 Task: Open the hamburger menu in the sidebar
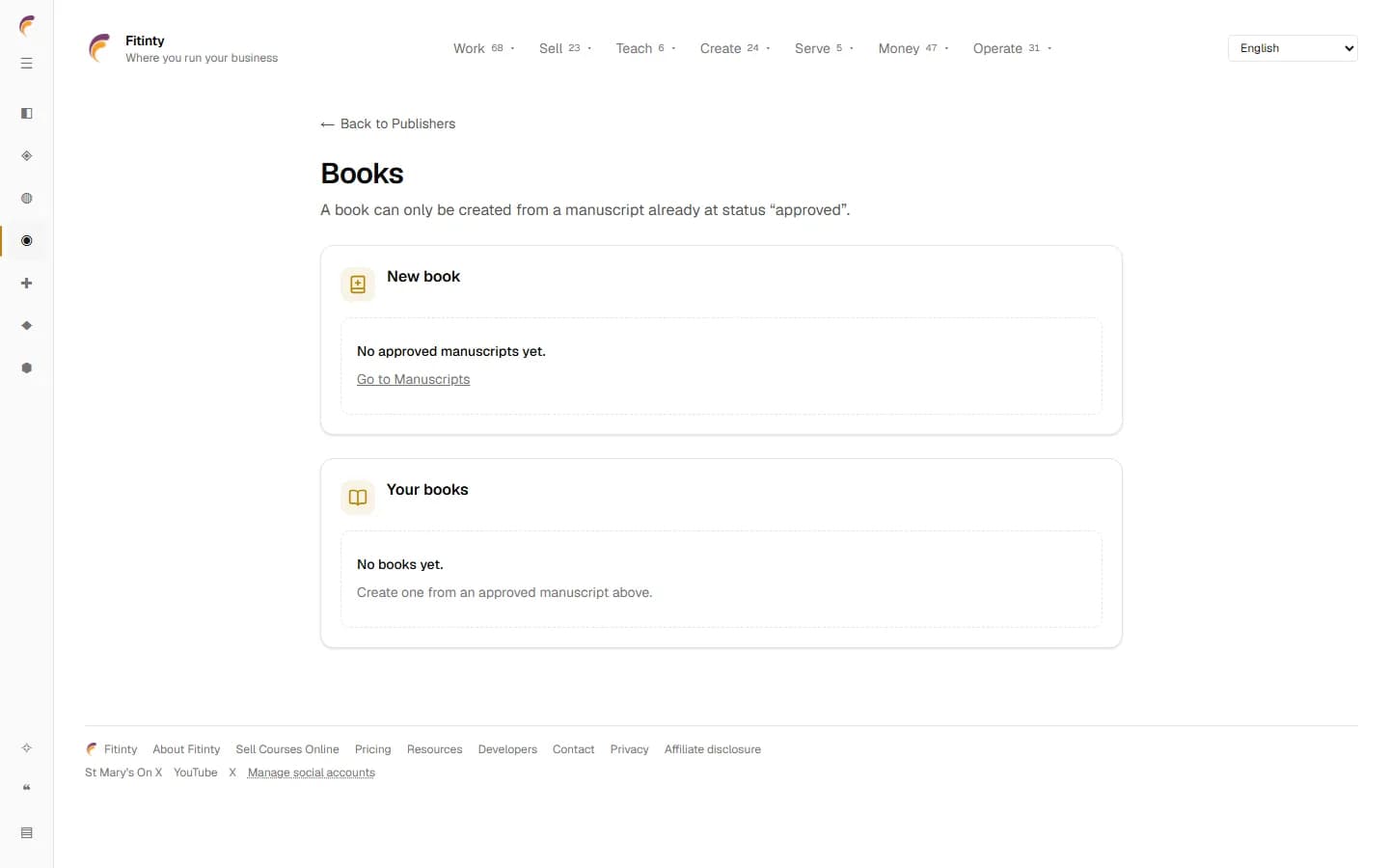tap(27, 64)
